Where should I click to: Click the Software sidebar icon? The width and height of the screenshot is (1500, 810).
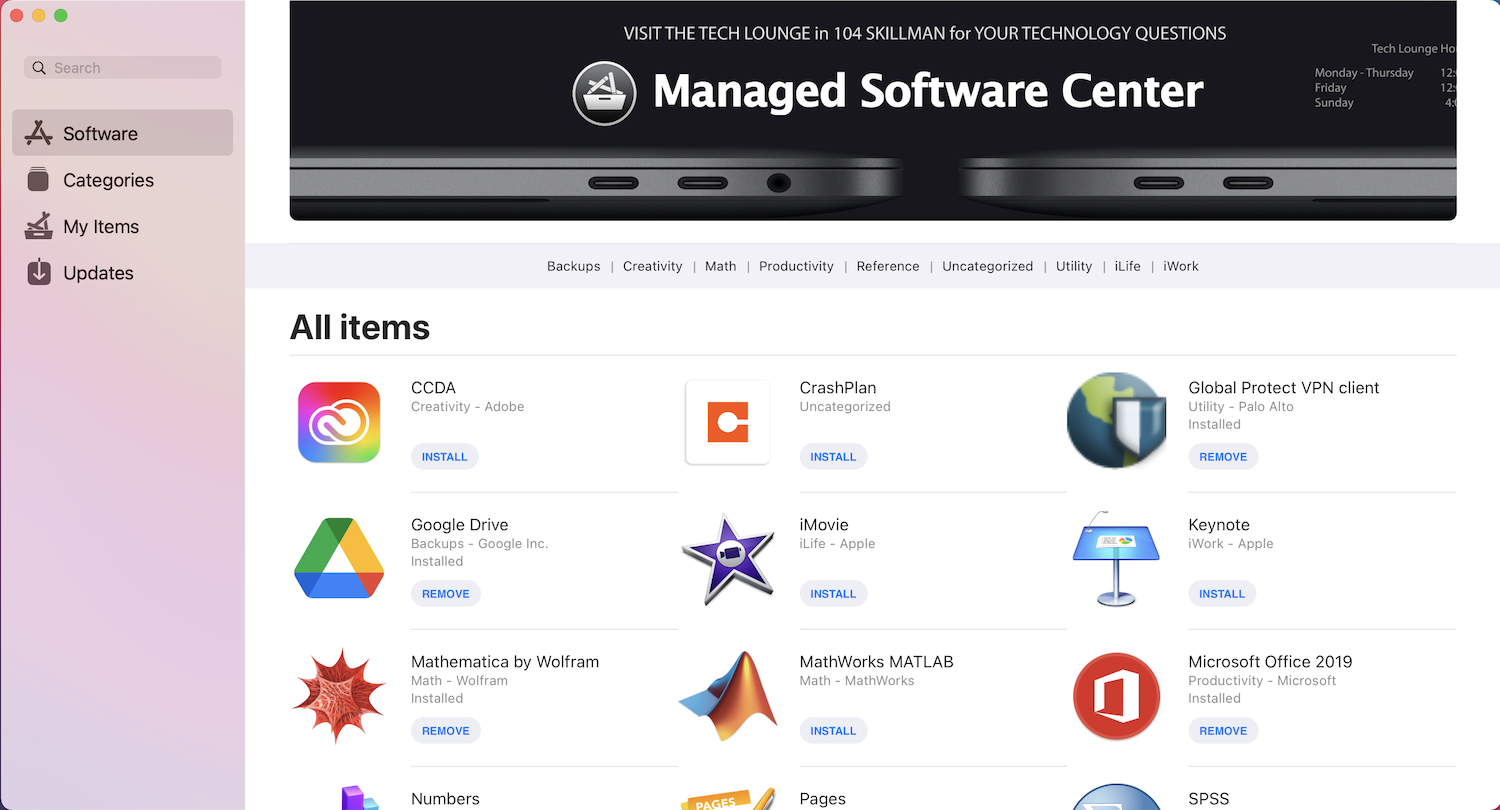38,133
